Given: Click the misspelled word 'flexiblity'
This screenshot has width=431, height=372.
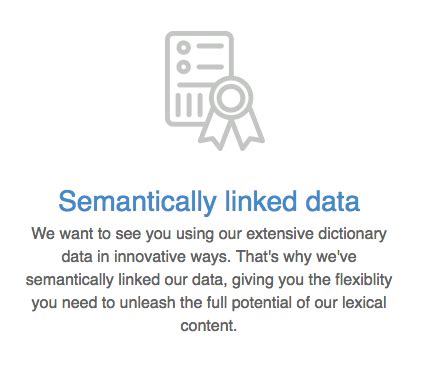Looking at the screenshot, I should click(x=364, y=280).
